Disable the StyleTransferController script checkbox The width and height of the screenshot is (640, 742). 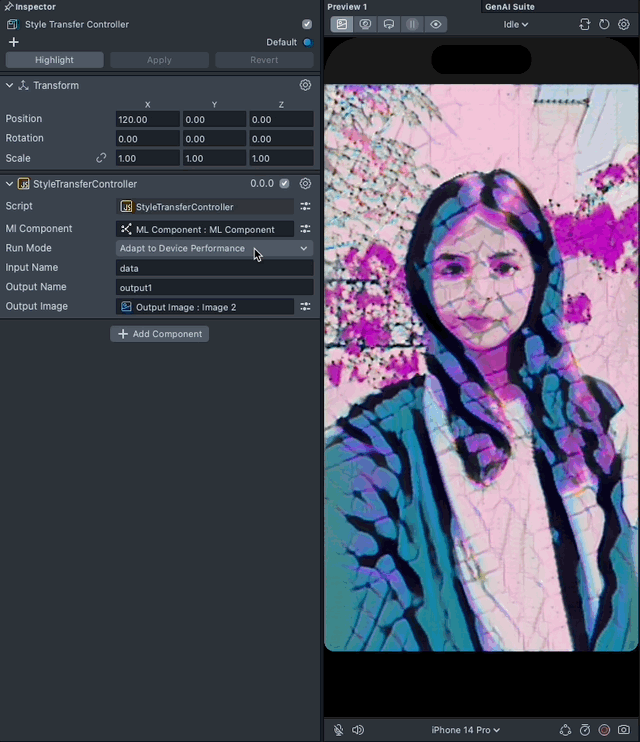pyautogui.click(x=284, y=184)
